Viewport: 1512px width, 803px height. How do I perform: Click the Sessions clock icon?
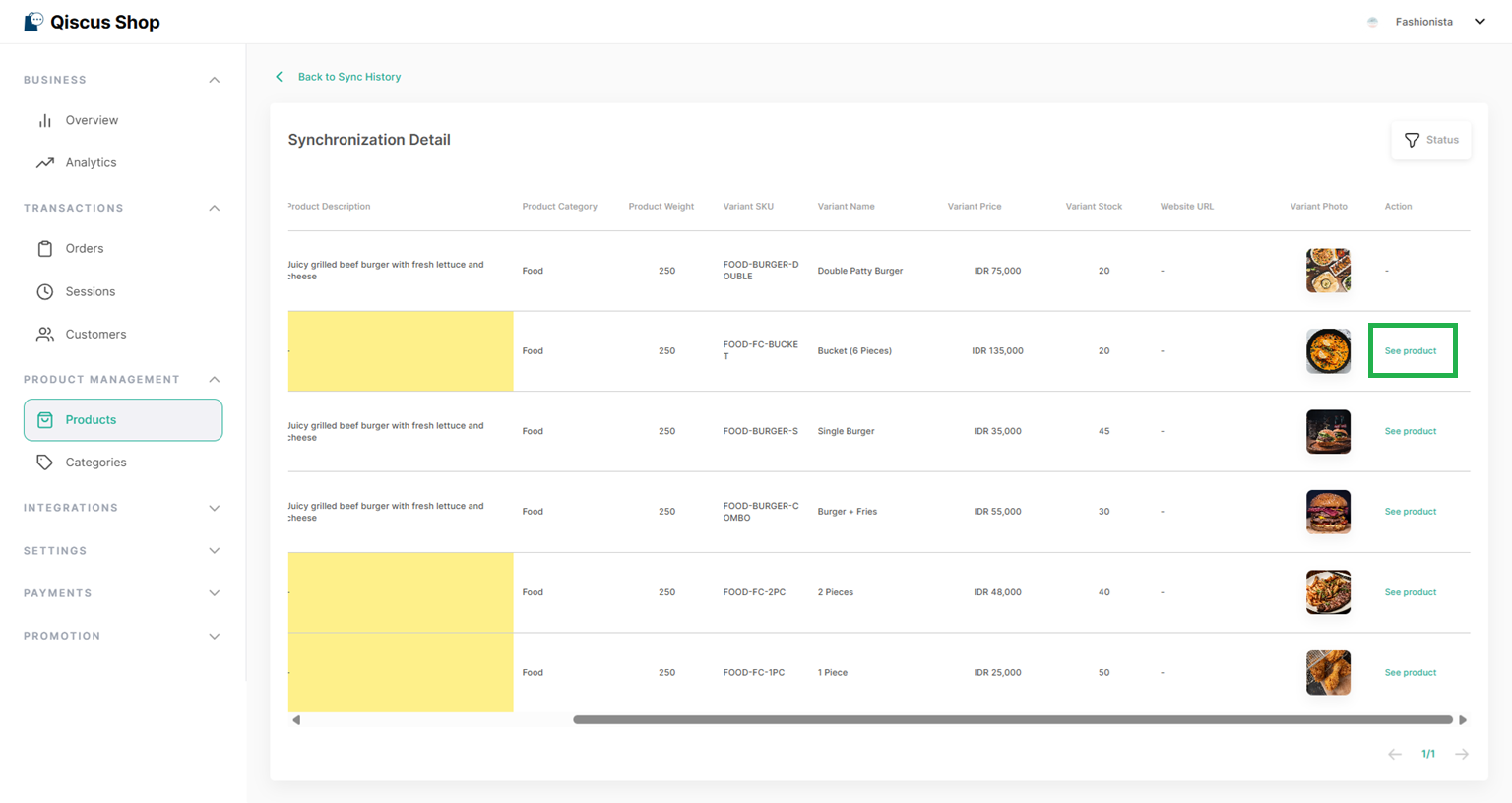[44, 291]
